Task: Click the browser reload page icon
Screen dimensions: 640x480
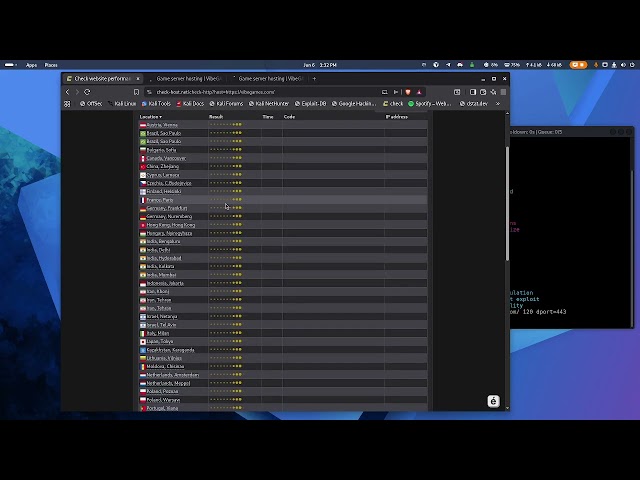Action: click(x=87, y=92)
